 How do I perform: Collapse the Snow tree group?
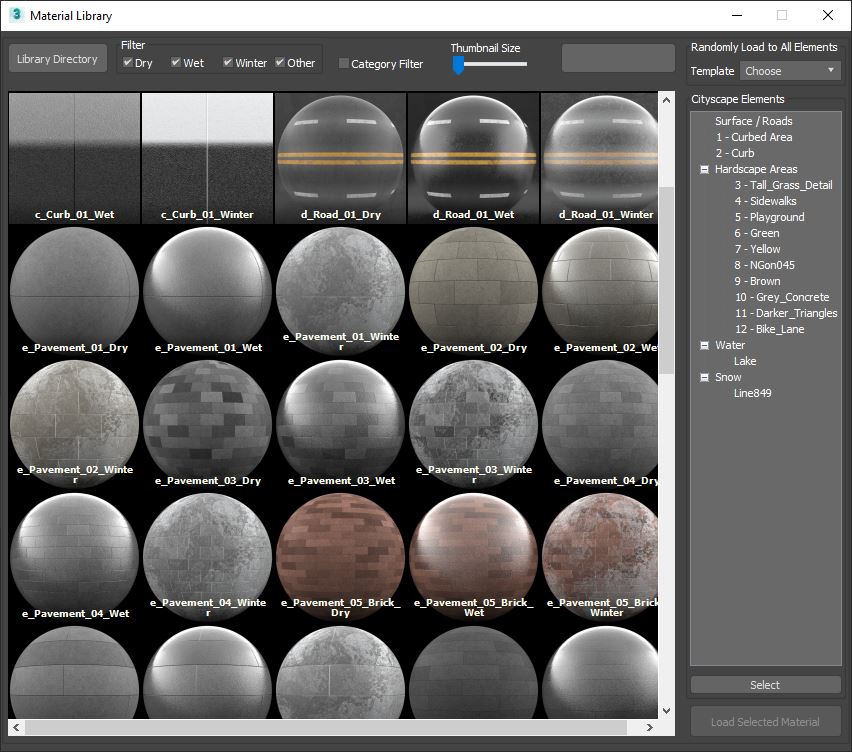(x=704, y=377)
